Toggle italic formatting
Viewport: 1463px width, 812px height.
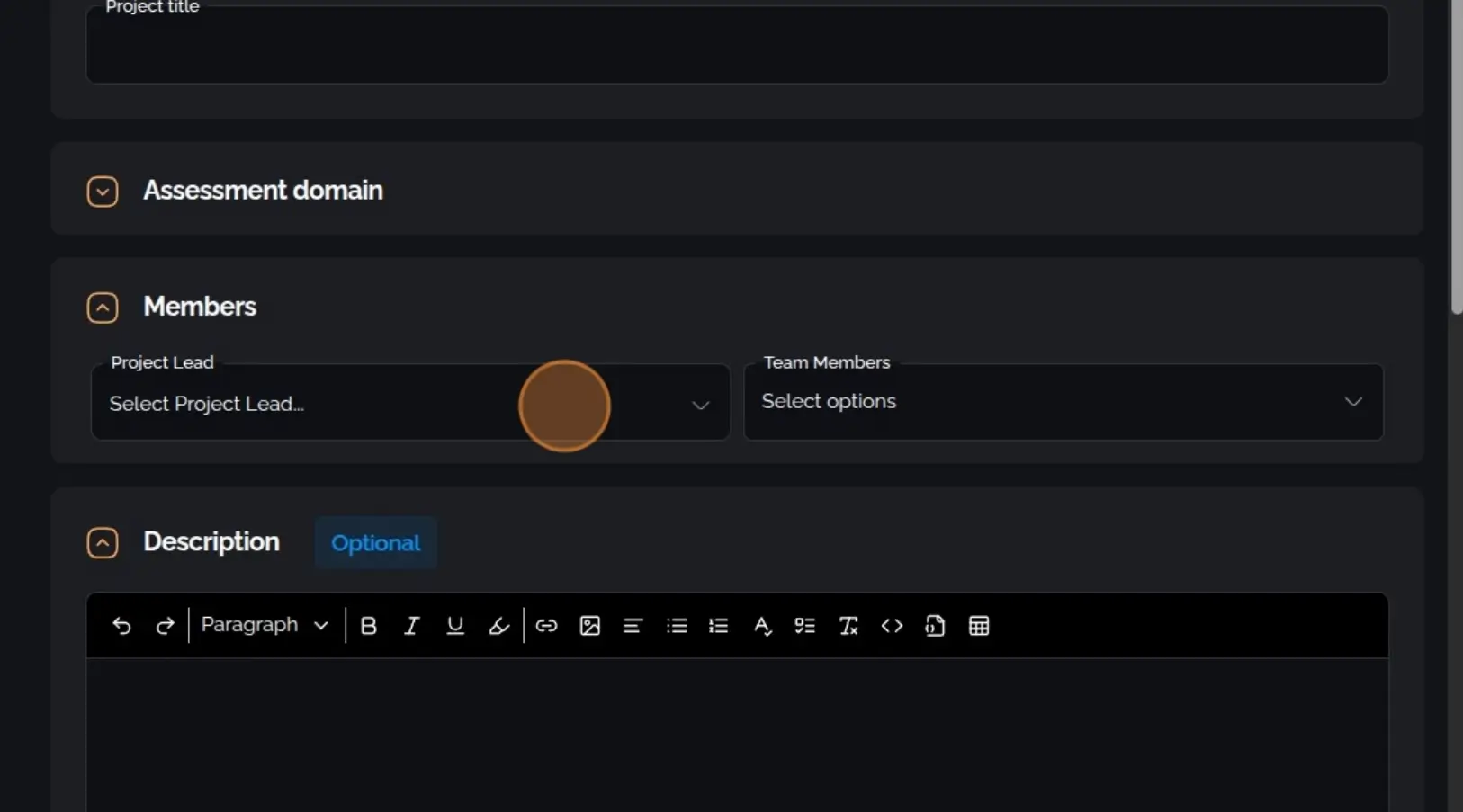click(411, 626)
